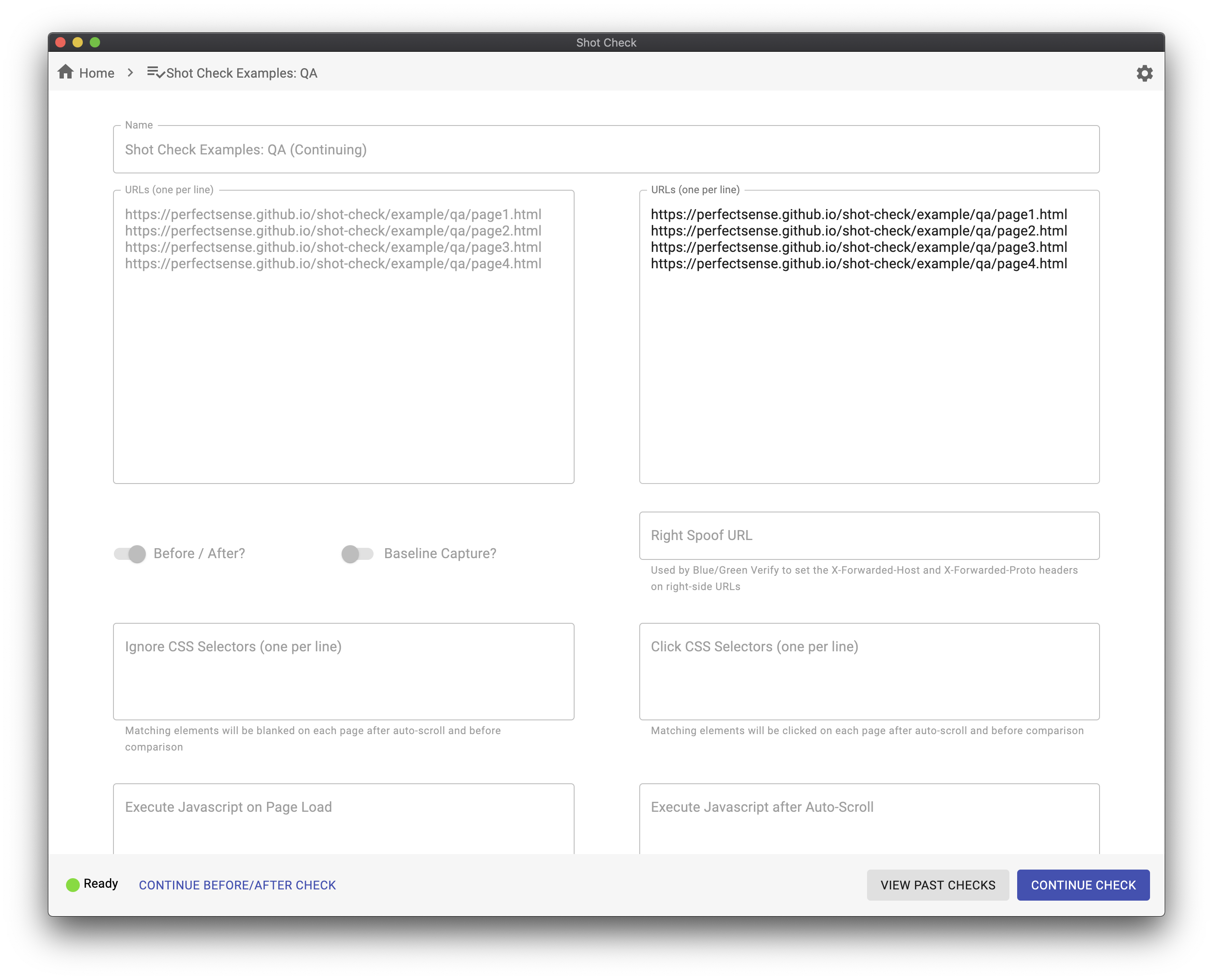Focus Execute Javascript after Auto-Scroll box
Viewport: 1213px width, 980px height.
pyautogui.click(x=869, y=819)
